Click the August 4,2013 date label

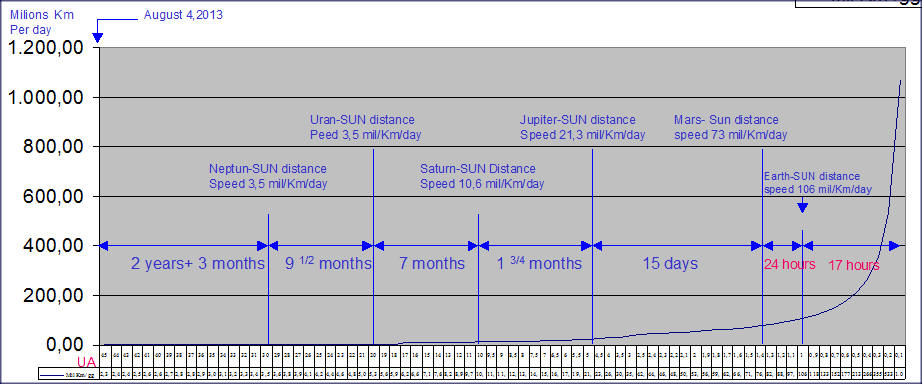pos(183,15)
